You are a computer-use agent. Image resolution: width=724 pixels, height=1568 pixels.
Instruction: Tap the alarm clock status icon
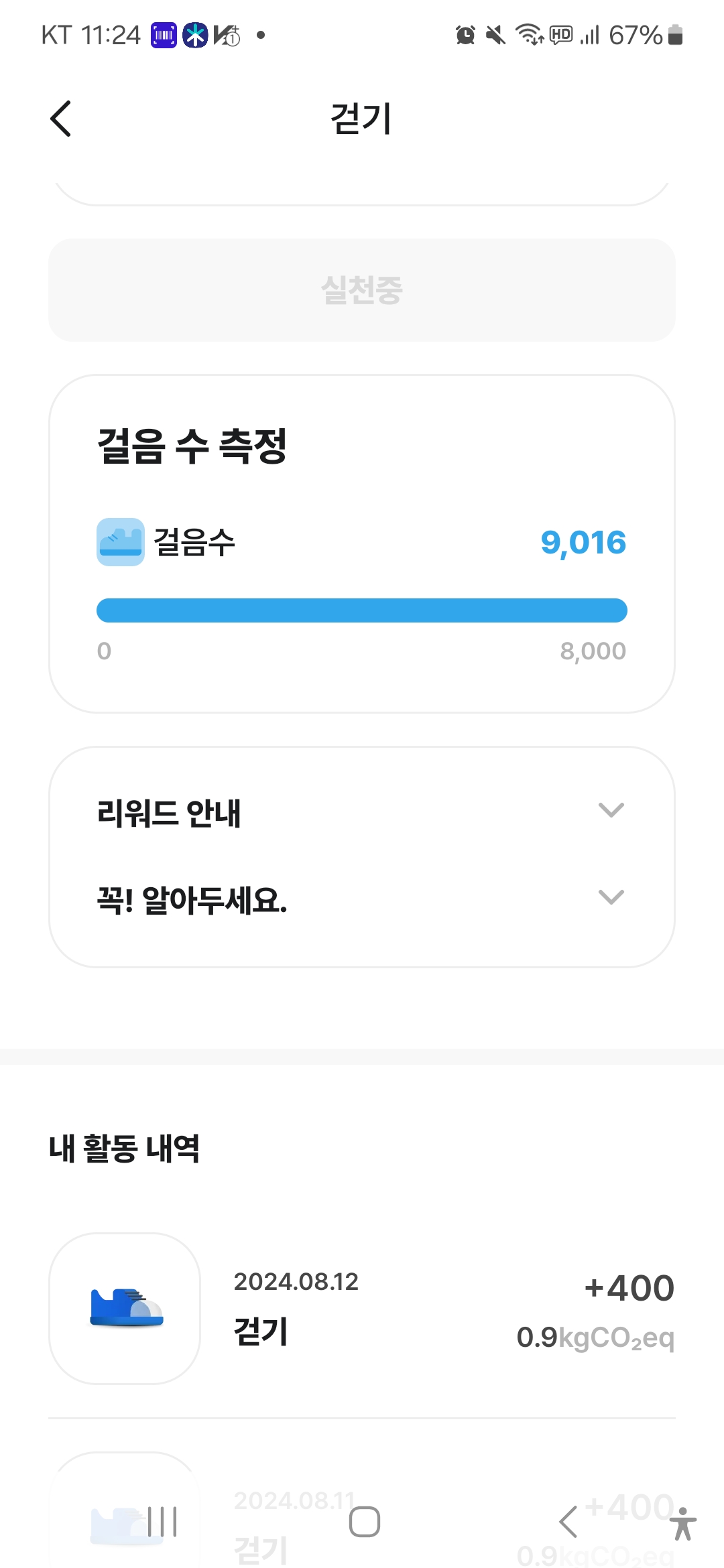pyautogui.click(x=465, y=35)
